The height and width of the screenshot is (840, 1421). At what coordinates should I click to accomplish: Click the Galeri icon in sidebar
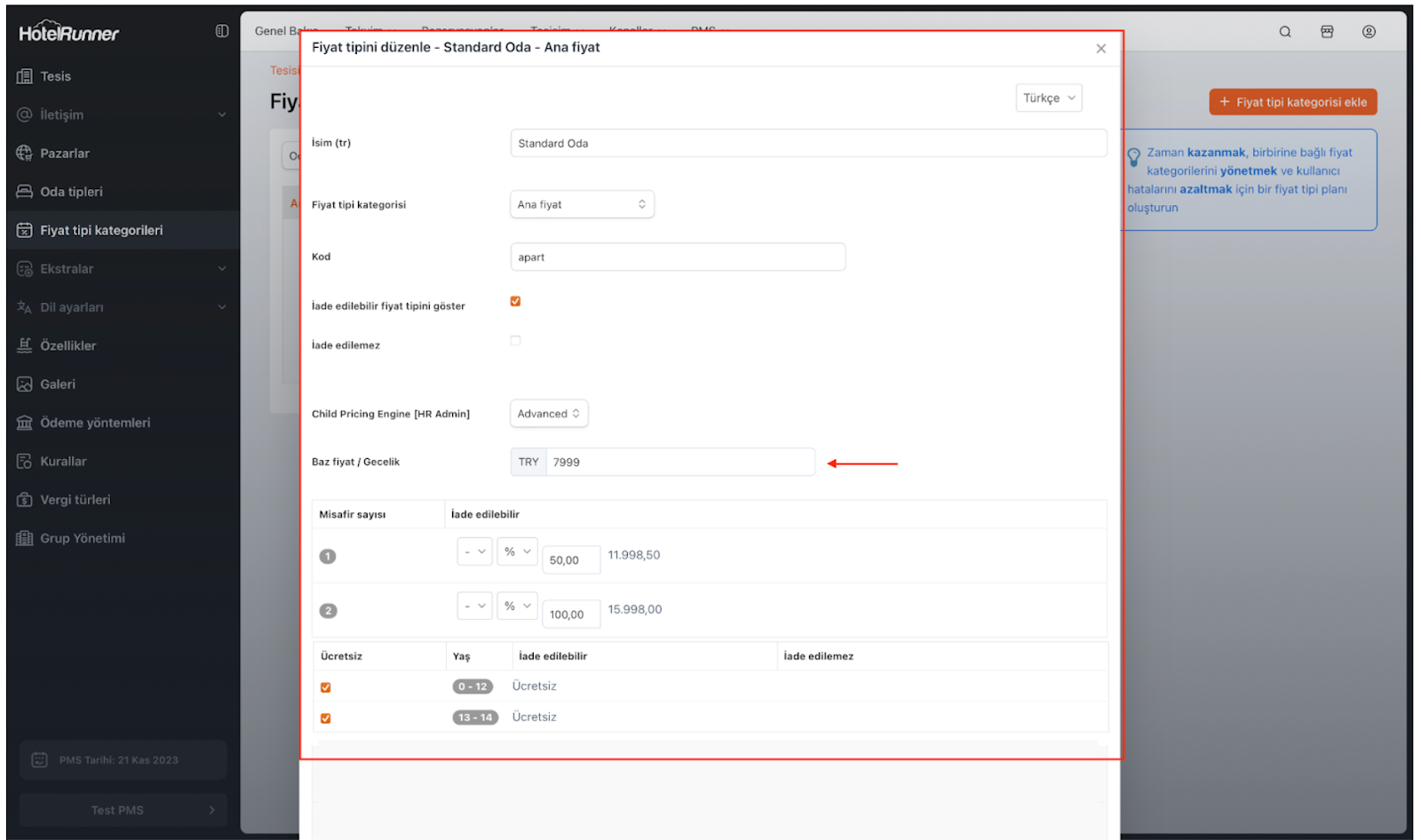point(25,384)
